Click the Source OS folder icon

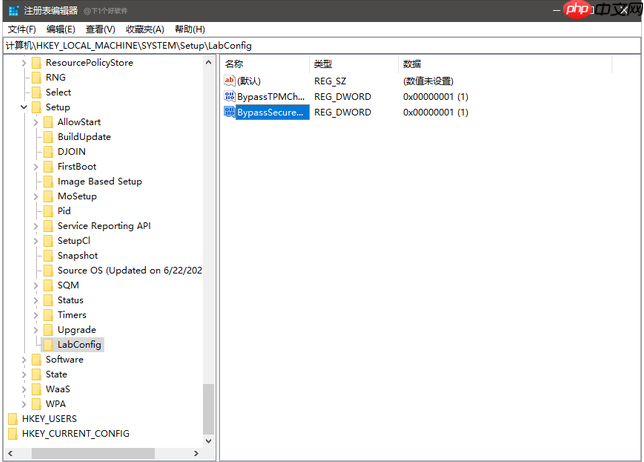[48, 271]
